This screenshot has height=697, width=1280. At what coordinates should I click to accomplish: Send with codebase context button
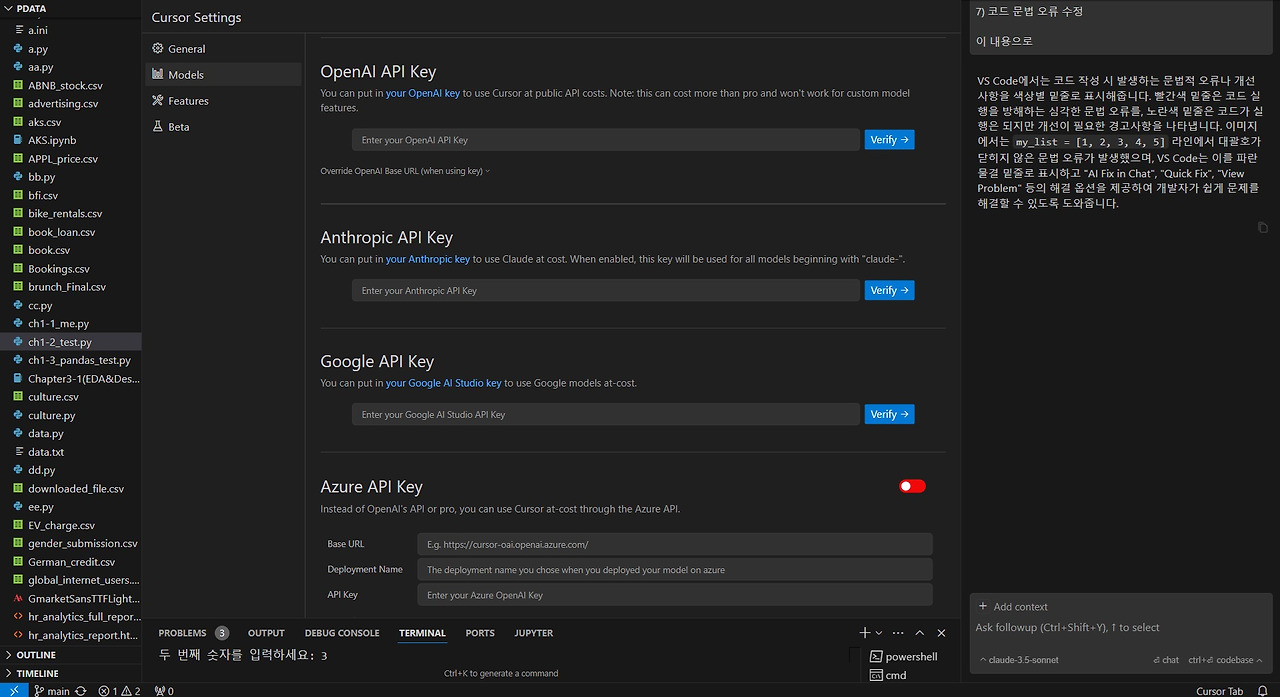pos(1220,660)
